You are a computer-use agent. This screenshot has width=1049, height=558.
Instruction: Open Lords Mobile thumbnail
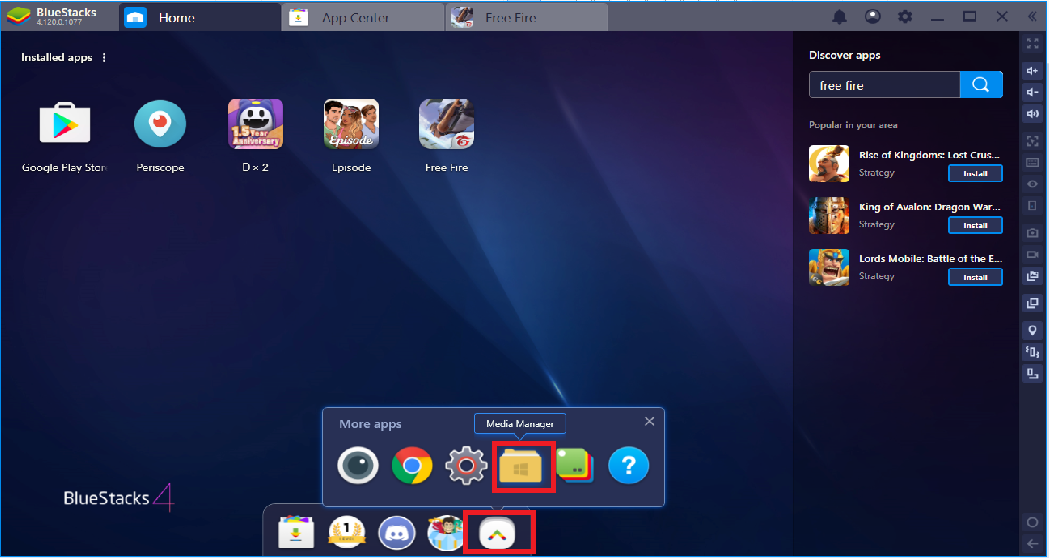pos(829,267)
